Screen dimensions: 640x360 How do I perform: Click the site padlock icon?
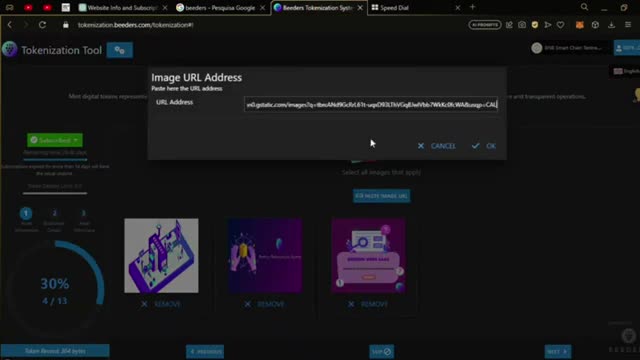point(65,25)
